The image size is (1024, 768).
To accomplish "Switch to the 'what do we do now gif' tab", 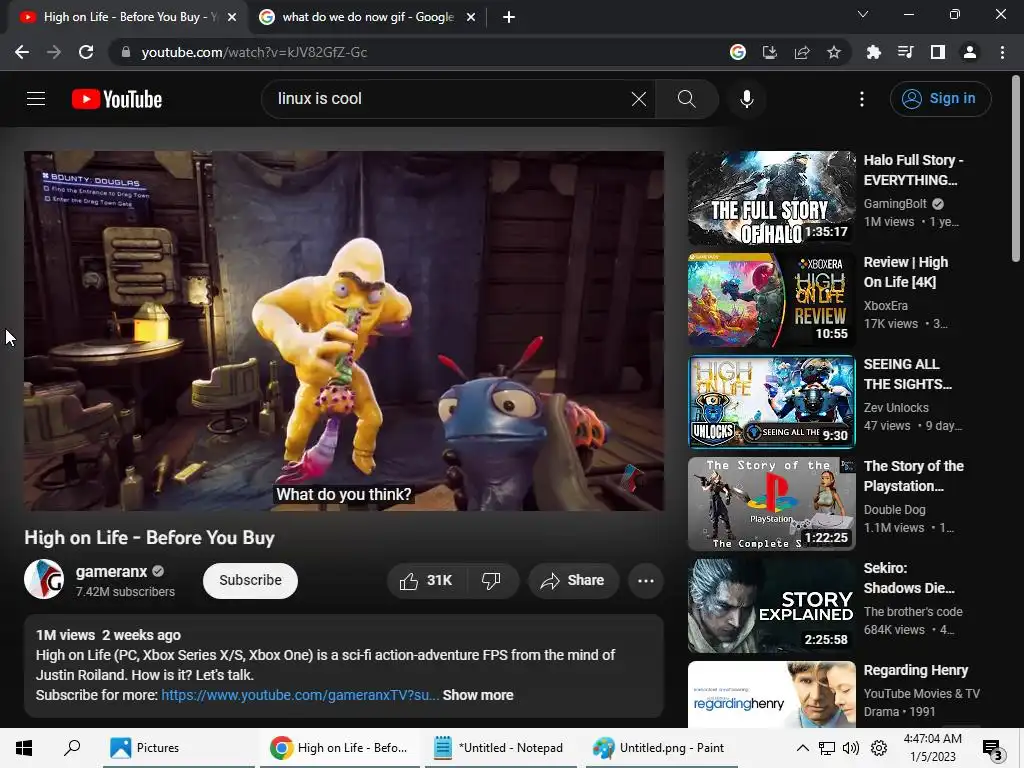I will (x=368, y=17).
